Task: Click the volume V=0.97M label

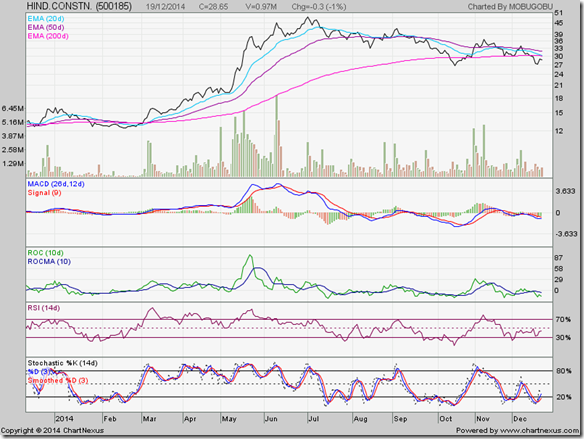Action: (x=261, y=7)
